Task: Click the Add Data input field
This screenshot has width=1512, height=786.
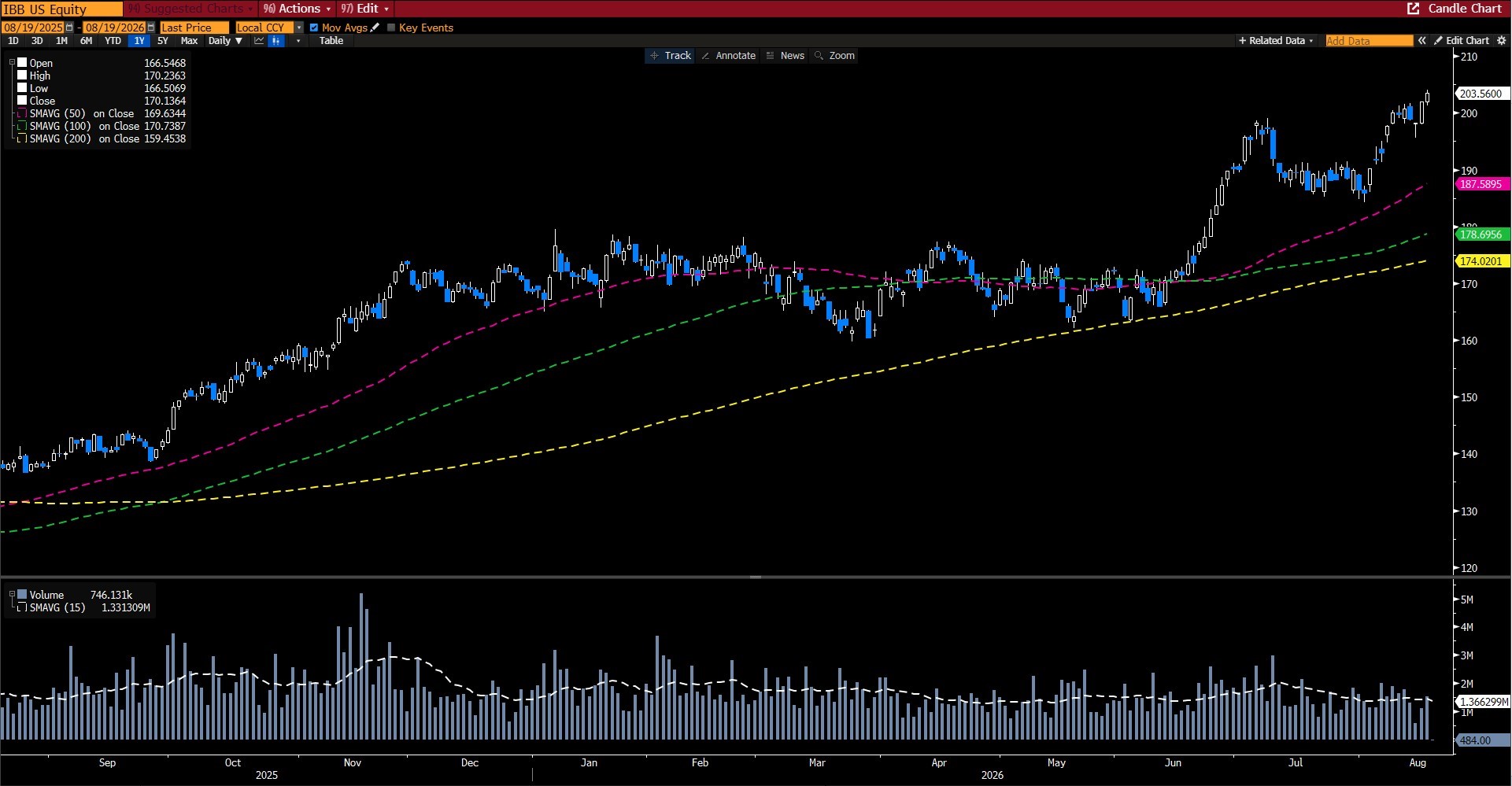Action: [1369, 41]
